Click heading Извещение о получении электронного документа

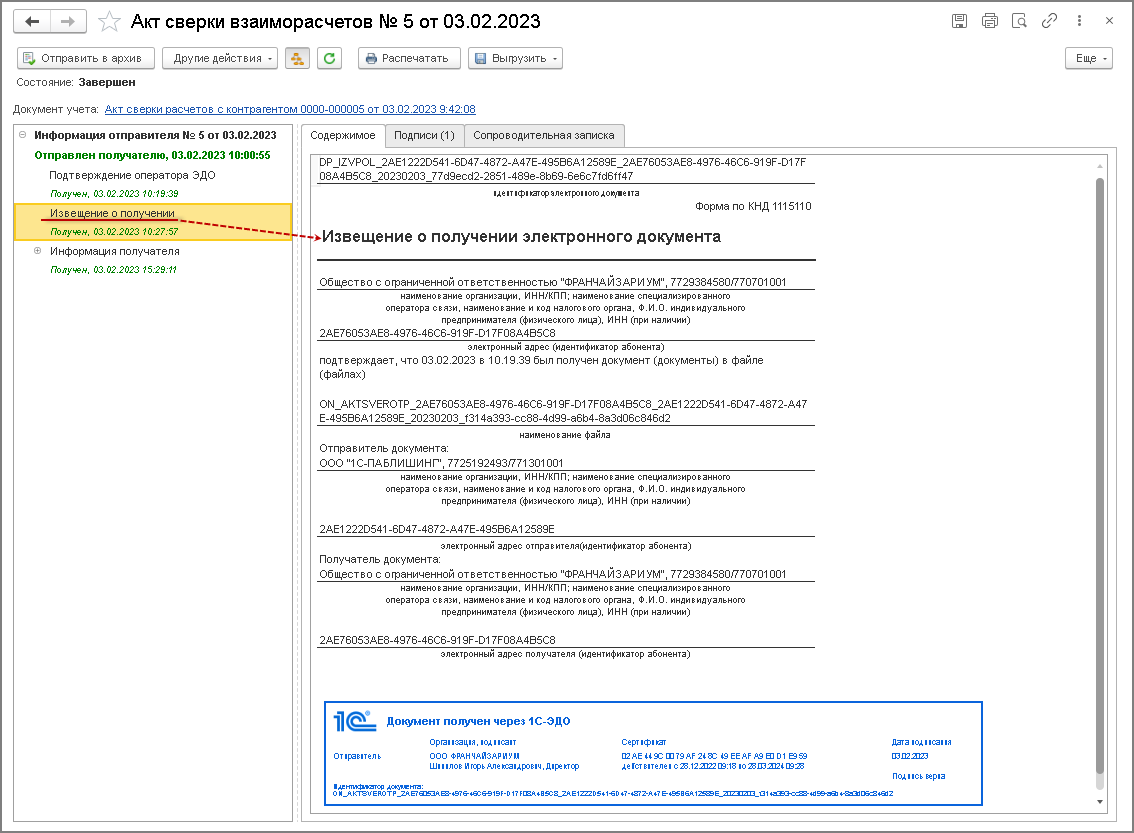coord(521,236)
